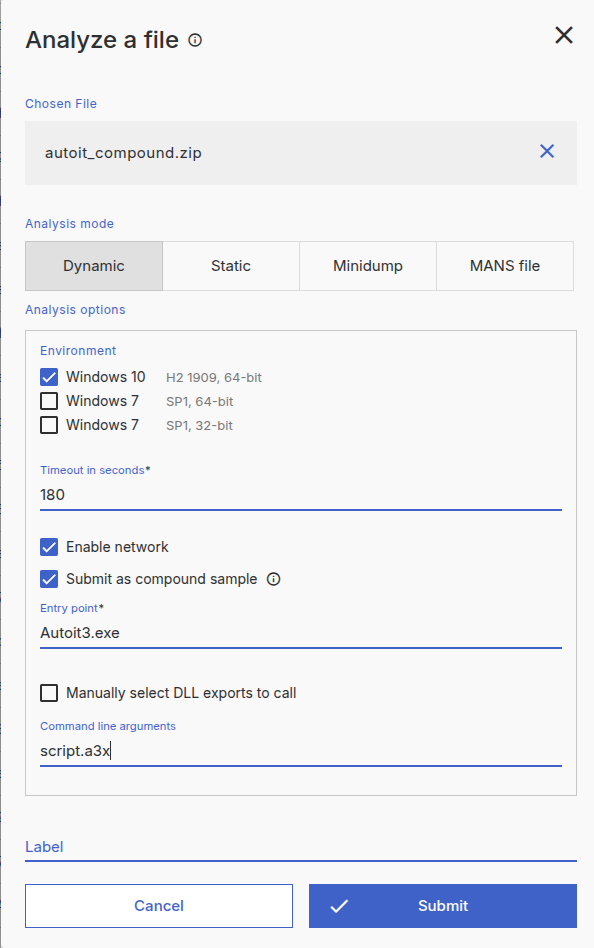Enable Manually select DLL exports to call
The image size is (594, 948).
coord(49,693)
